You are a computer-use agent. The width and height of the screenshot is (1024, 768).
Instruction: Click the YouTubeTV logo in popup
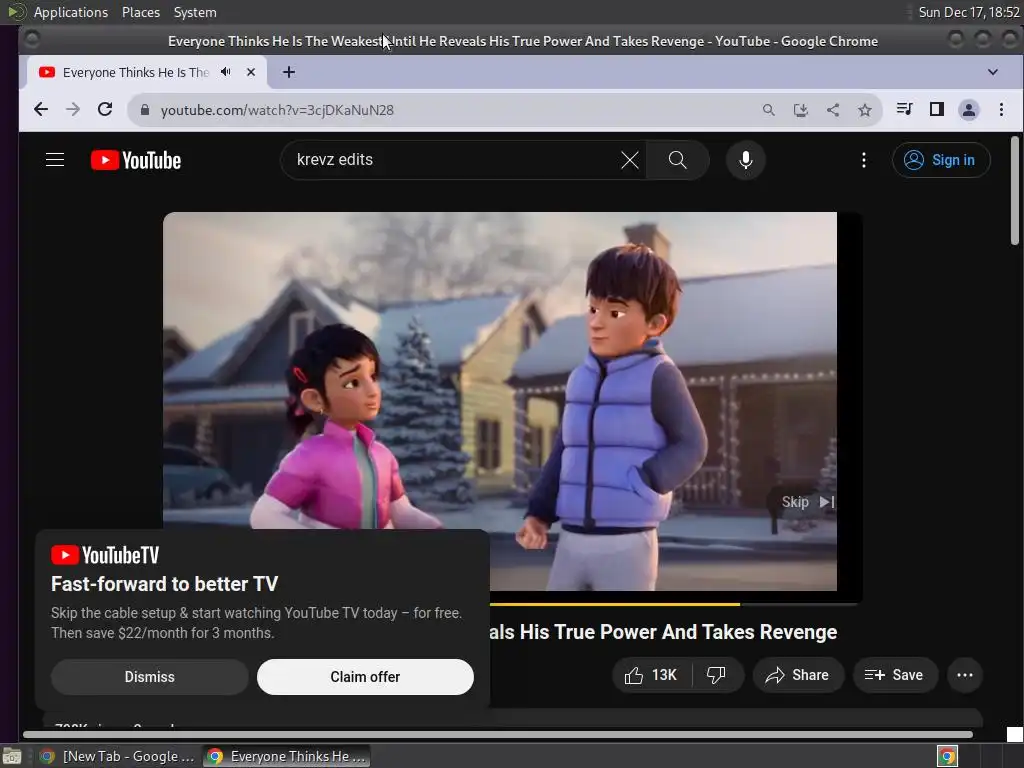click(105, 555)
